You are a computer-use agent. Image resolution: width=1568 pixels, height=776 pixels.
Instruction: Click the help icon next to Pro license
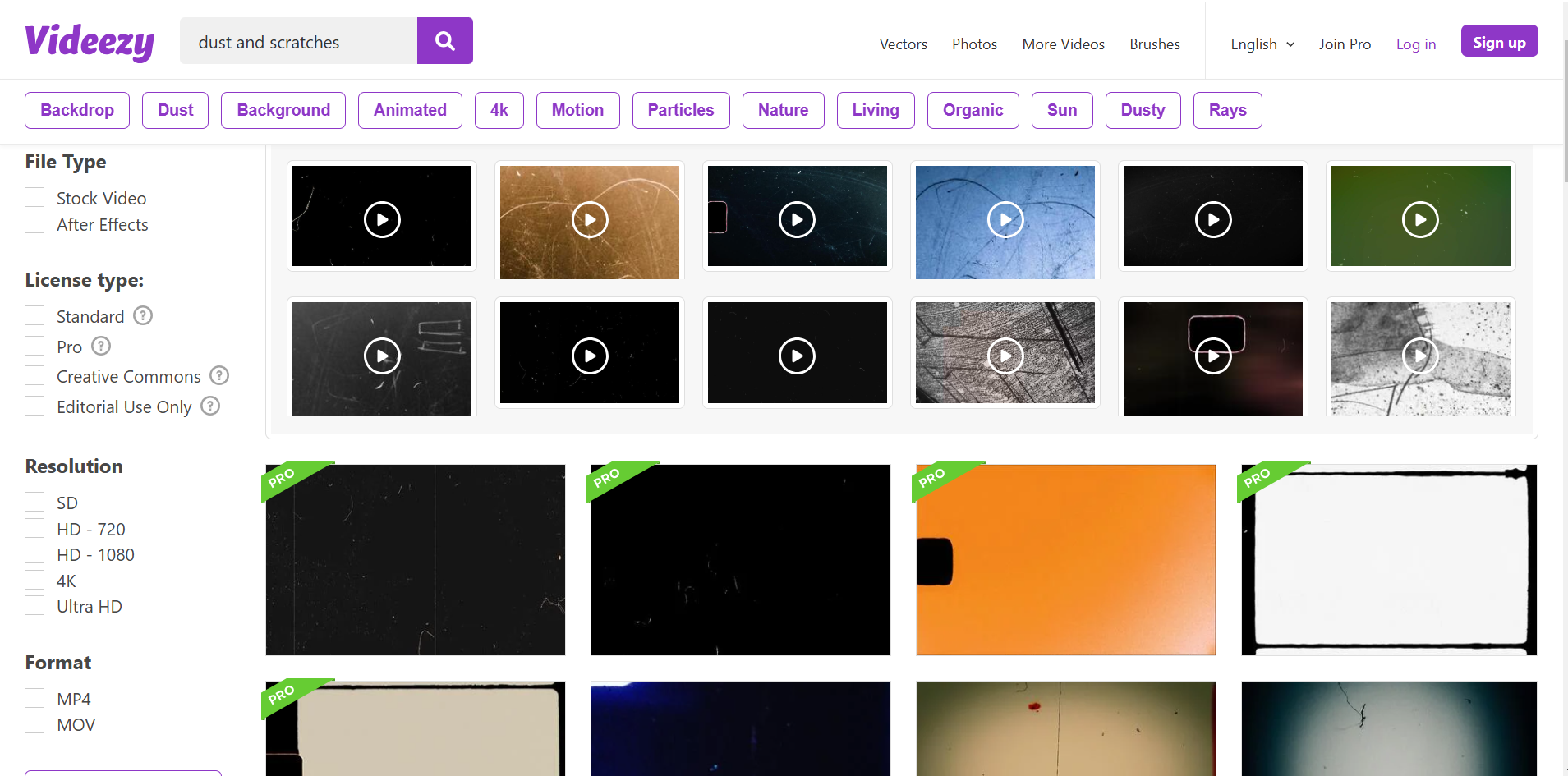[100, 346]
